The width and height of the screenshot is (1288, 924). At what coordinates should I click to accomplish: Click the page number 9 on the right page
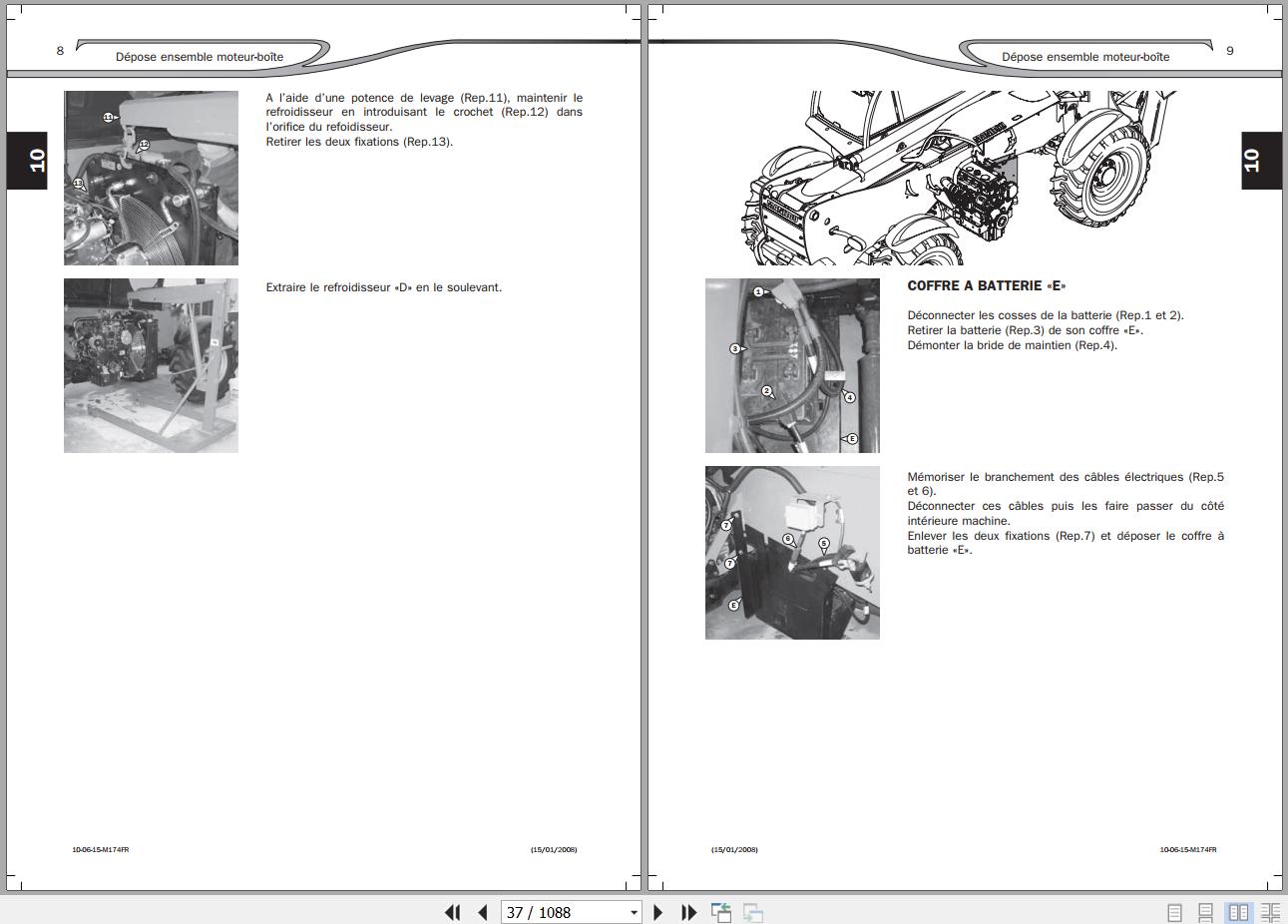point(1229,51)
